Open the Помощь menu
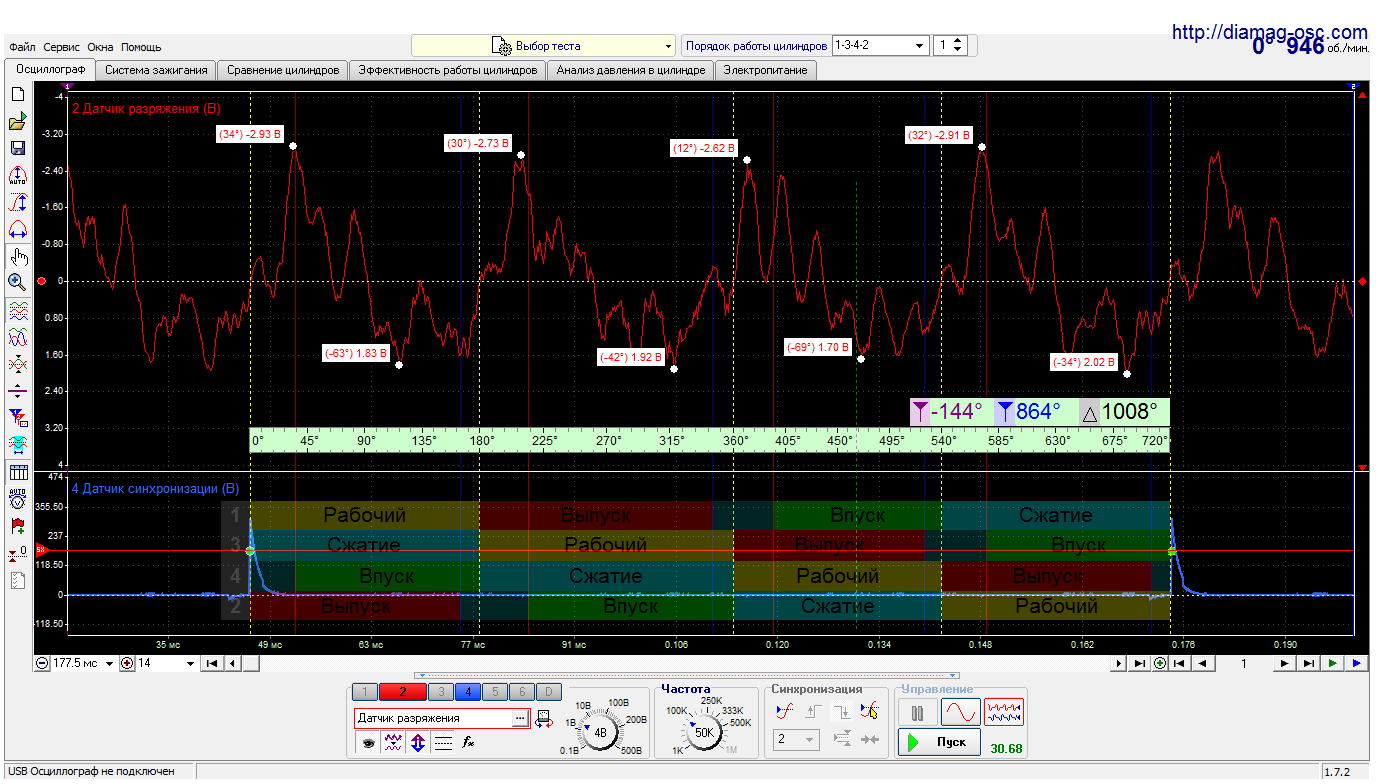Screen dimensions: 1382x784 coord(141,47)
